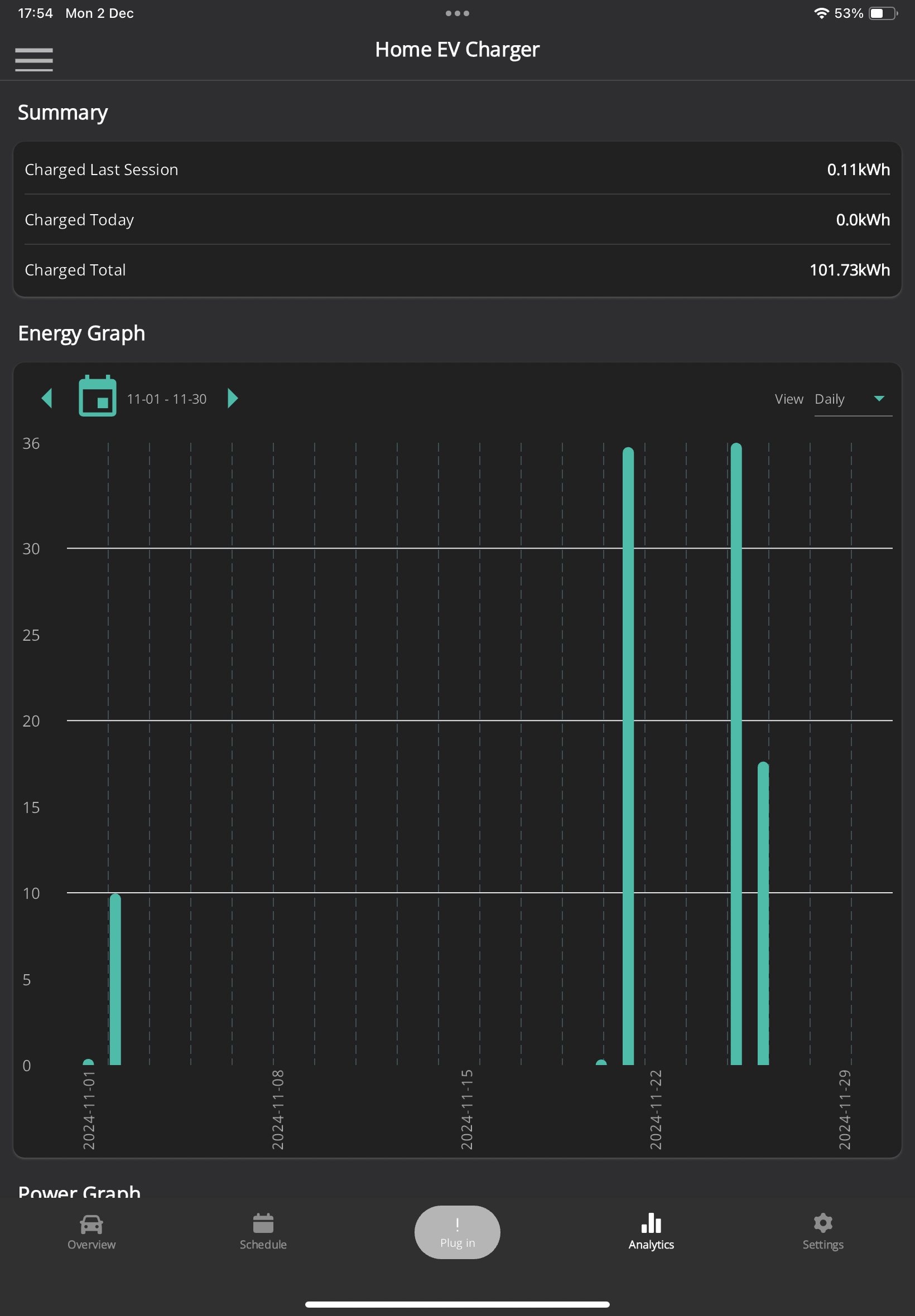Go to previous date range arrow
This screenshot has height=1316, width=915.
coord(47,398)
